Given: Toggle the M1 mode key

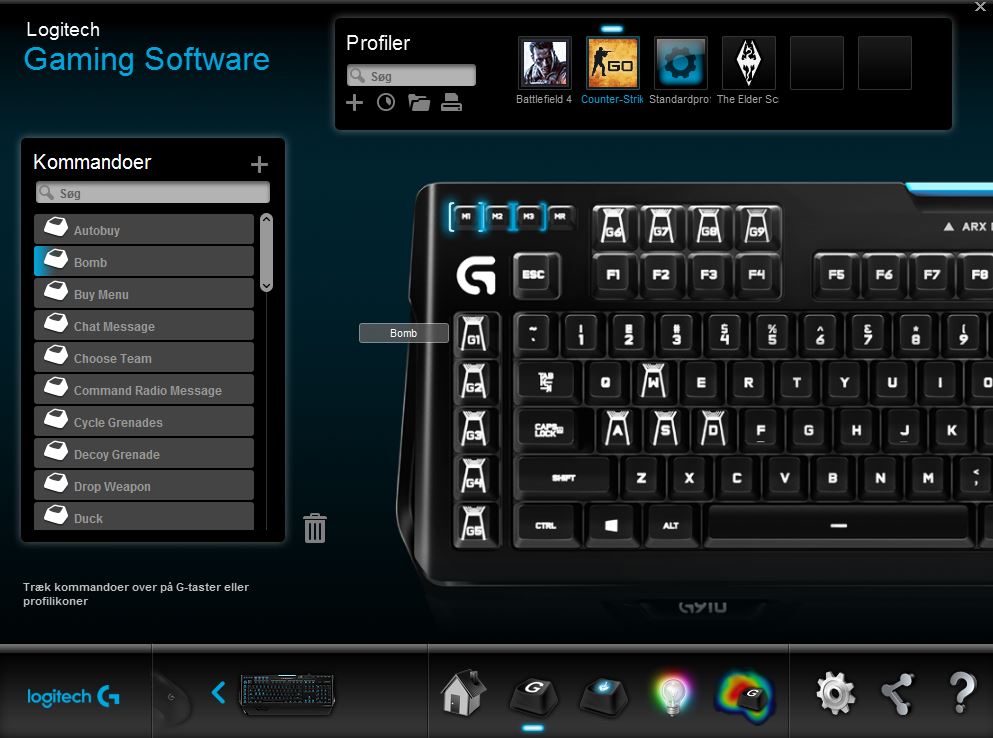Looking at the screenshot, I should (x=466, y=217).
